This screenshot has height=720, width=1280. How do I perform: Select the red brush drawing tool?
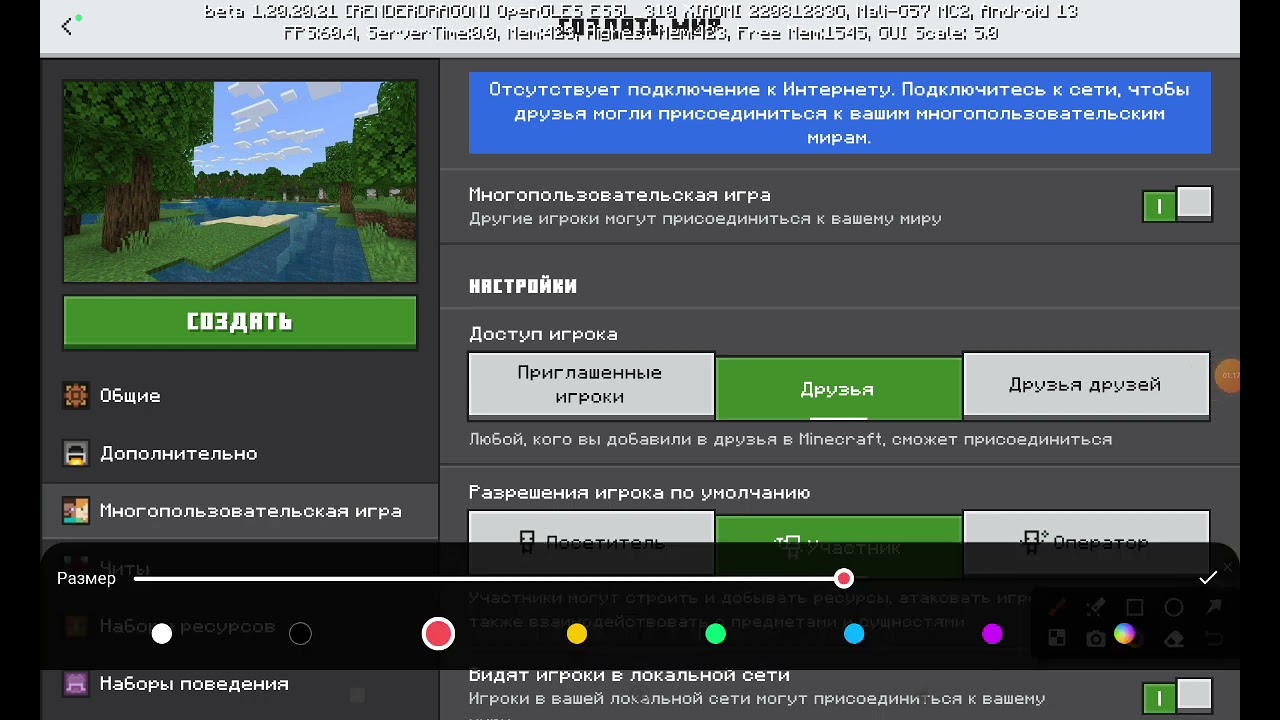coord(1057,607)
